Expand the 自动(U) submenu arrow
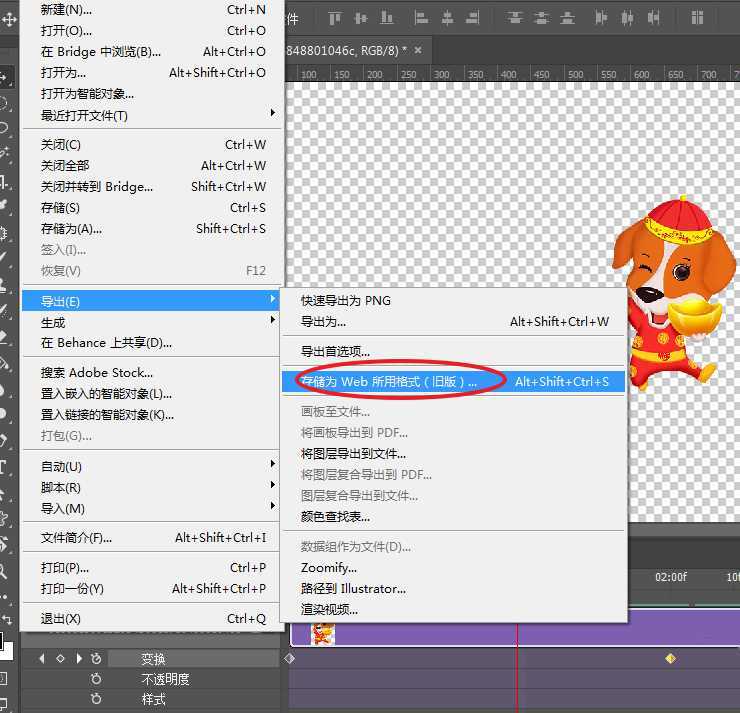 pos(272,464)
